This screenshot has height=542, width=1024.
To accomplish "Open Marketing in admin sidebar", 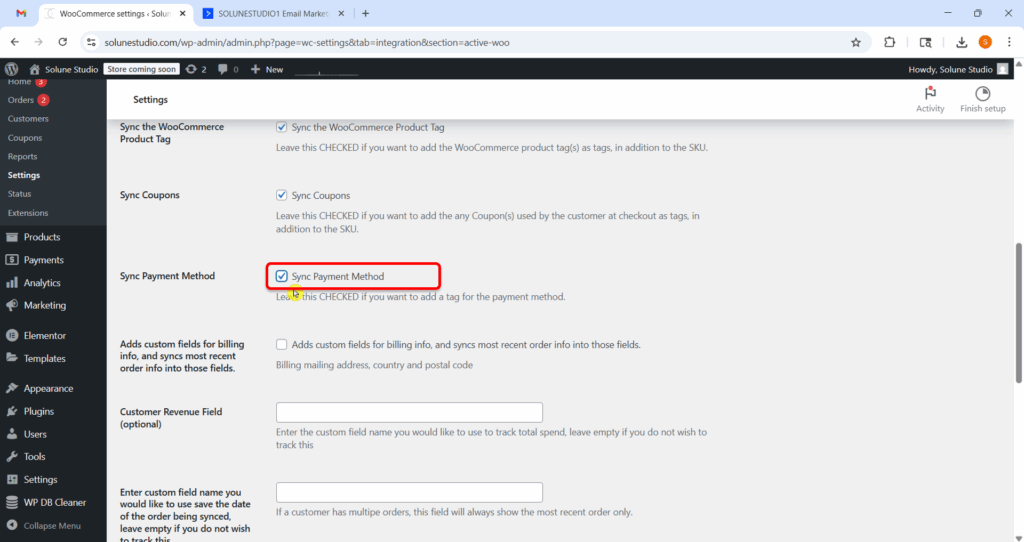I will tap(44, 305).
